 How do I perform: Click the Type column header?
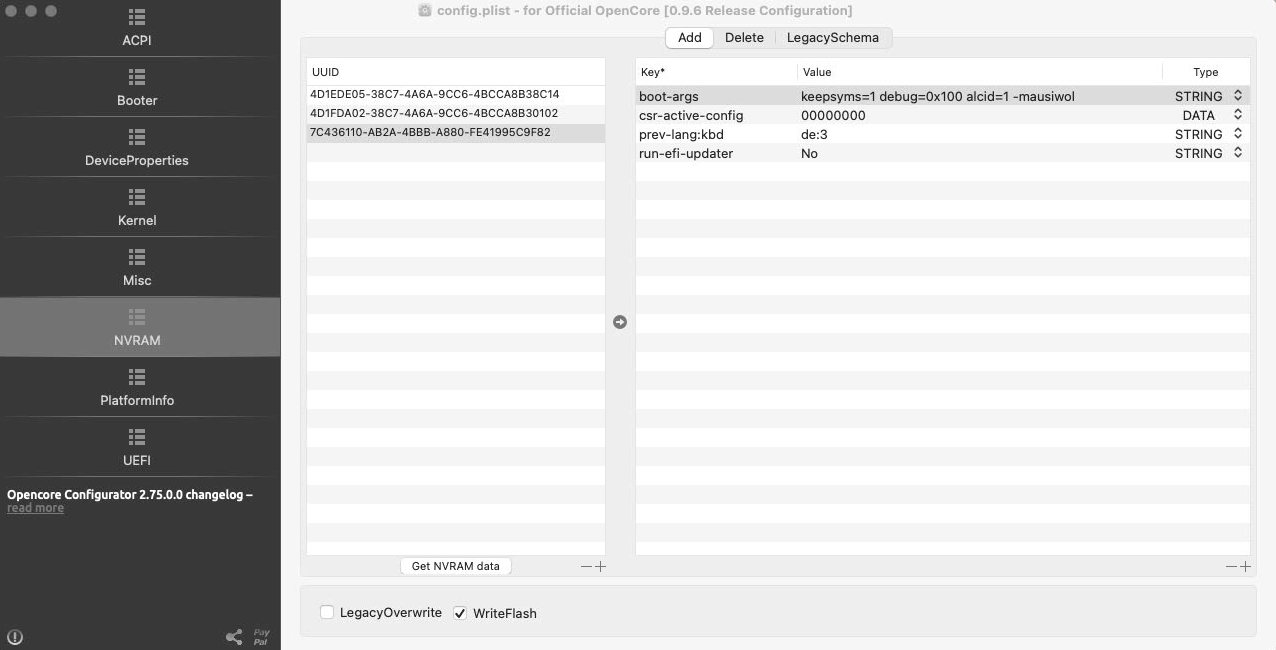tap(1206, 72)
